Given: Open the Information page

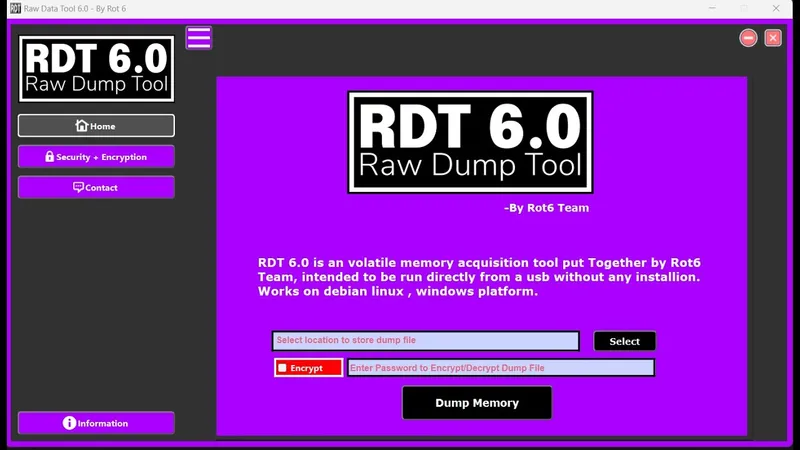Looking at the screenshot, I should point(96,423).
